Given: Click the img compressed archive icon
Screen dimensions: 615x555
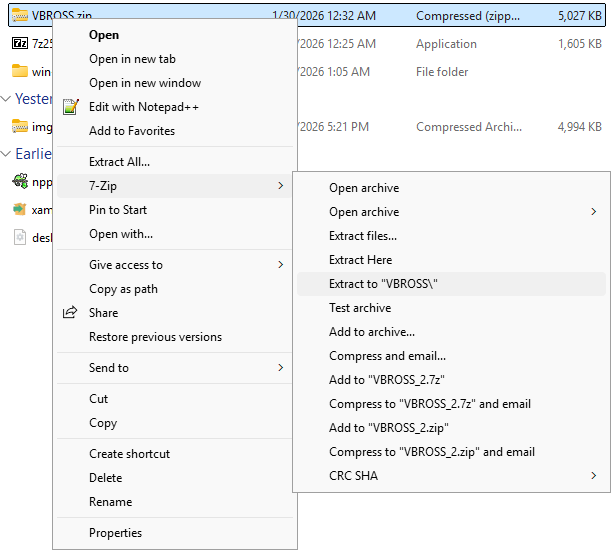Looking at the screenshot, I should click(x=19, y=126).
